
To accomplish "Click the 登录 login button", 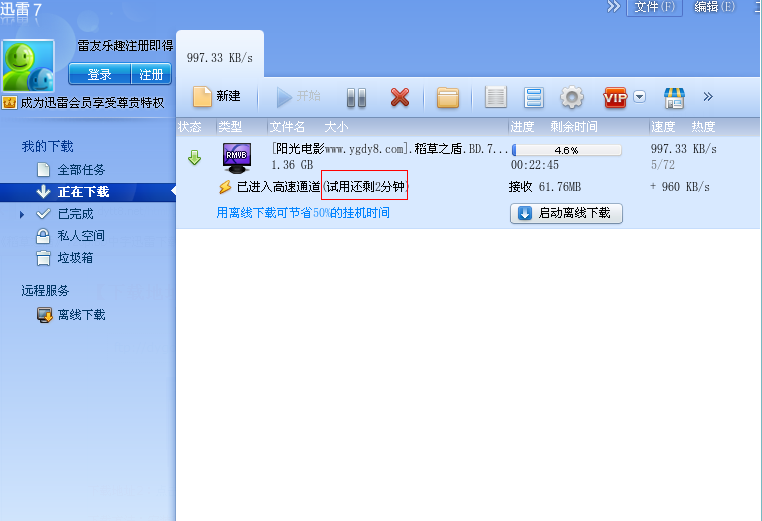I will 100,74.
